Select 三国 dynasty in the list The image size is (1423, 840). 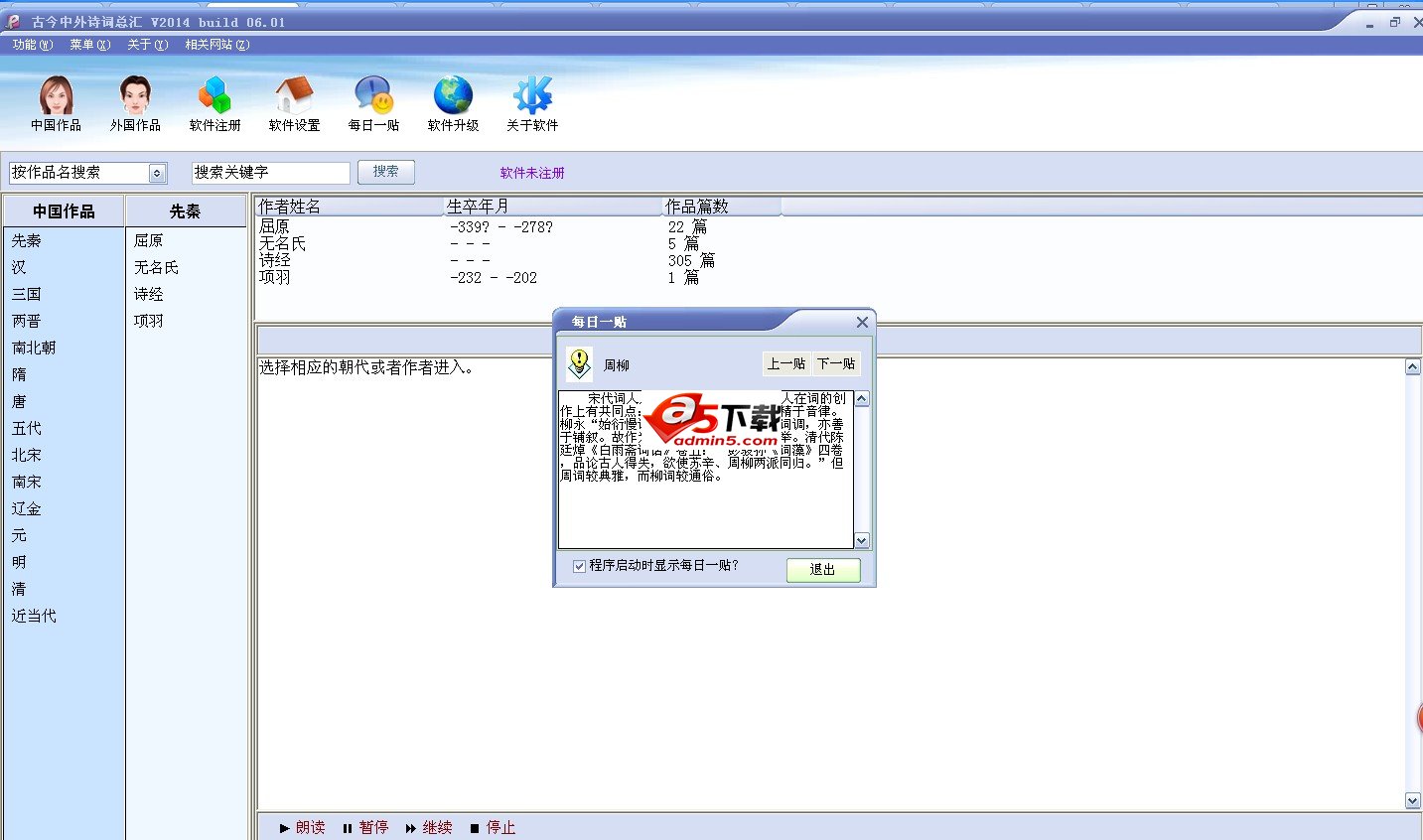pyautogui.click(x=27, y=294)
